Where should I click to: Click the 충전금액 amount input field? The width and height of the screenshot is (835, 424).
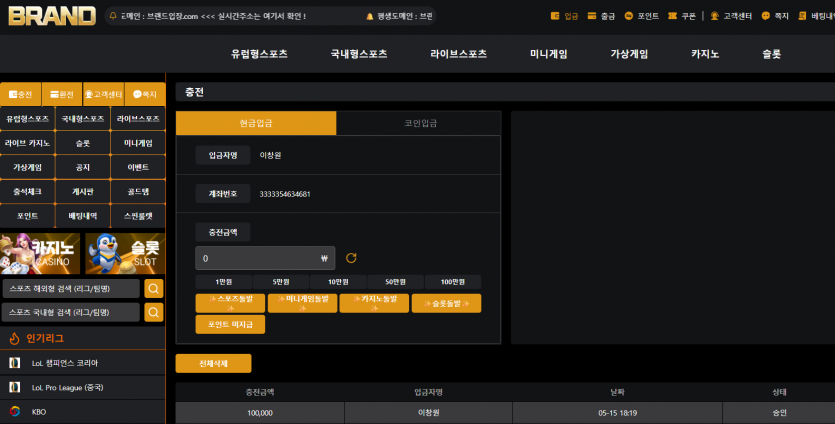pyautogui.click(x=265, y=258)
